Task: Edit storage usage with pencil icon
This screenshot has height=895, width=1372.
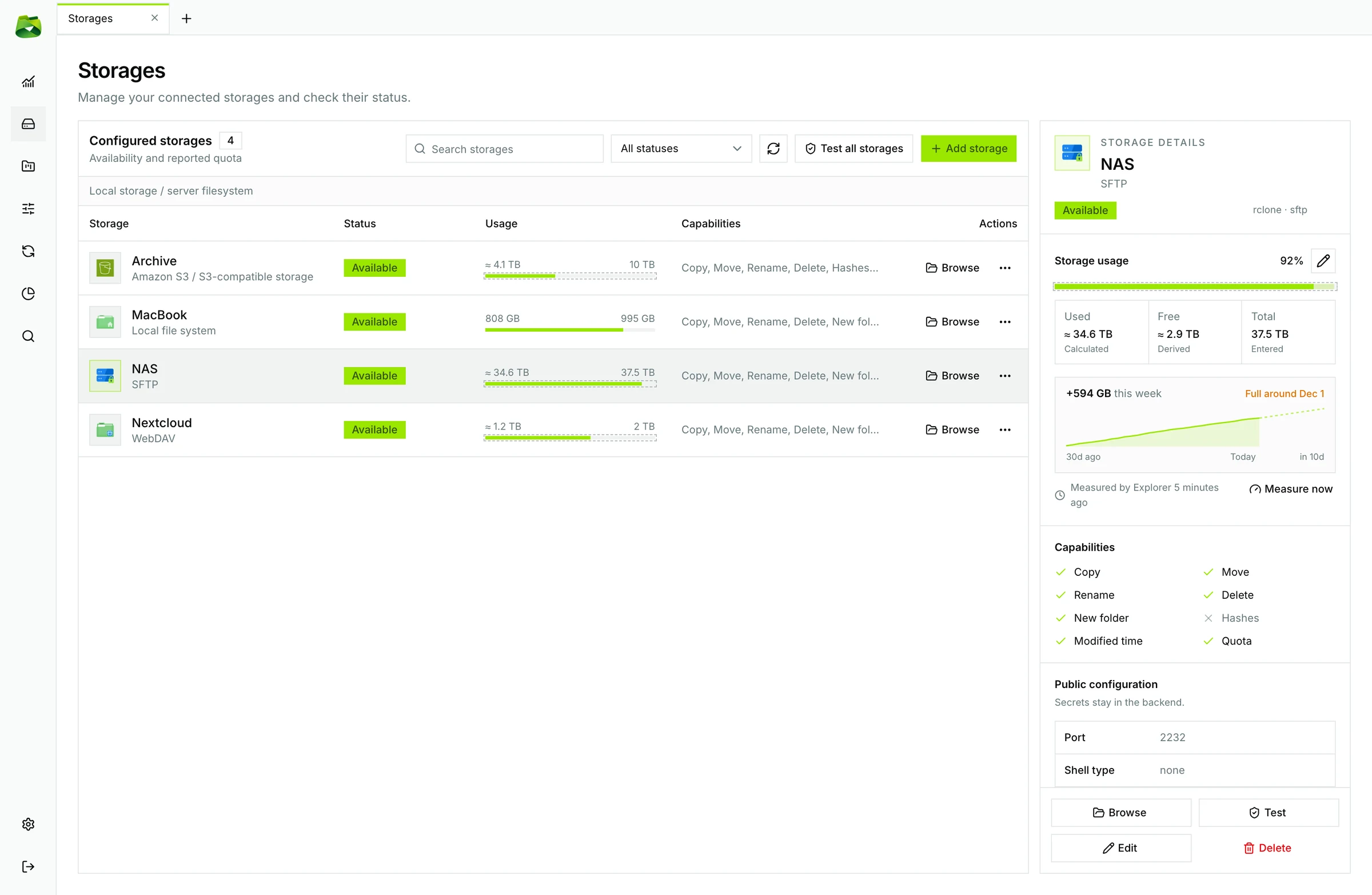Action: (x=1323, y=261)
